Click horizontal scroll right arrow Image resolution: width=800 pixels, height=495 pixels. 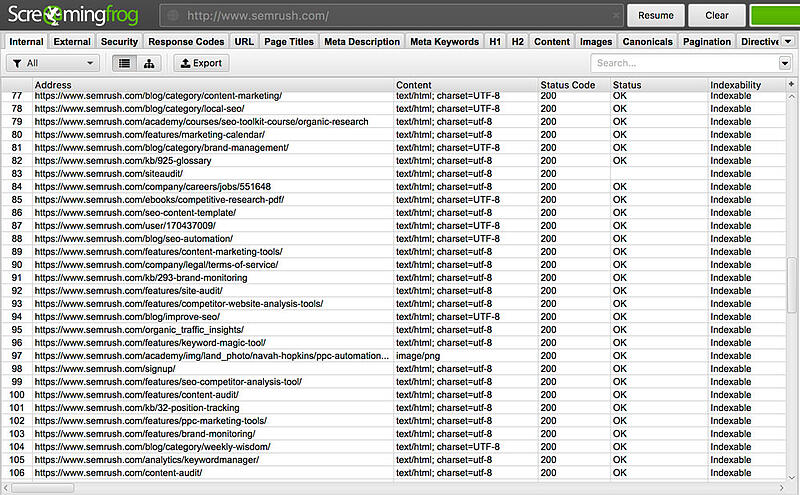[781, 488]
